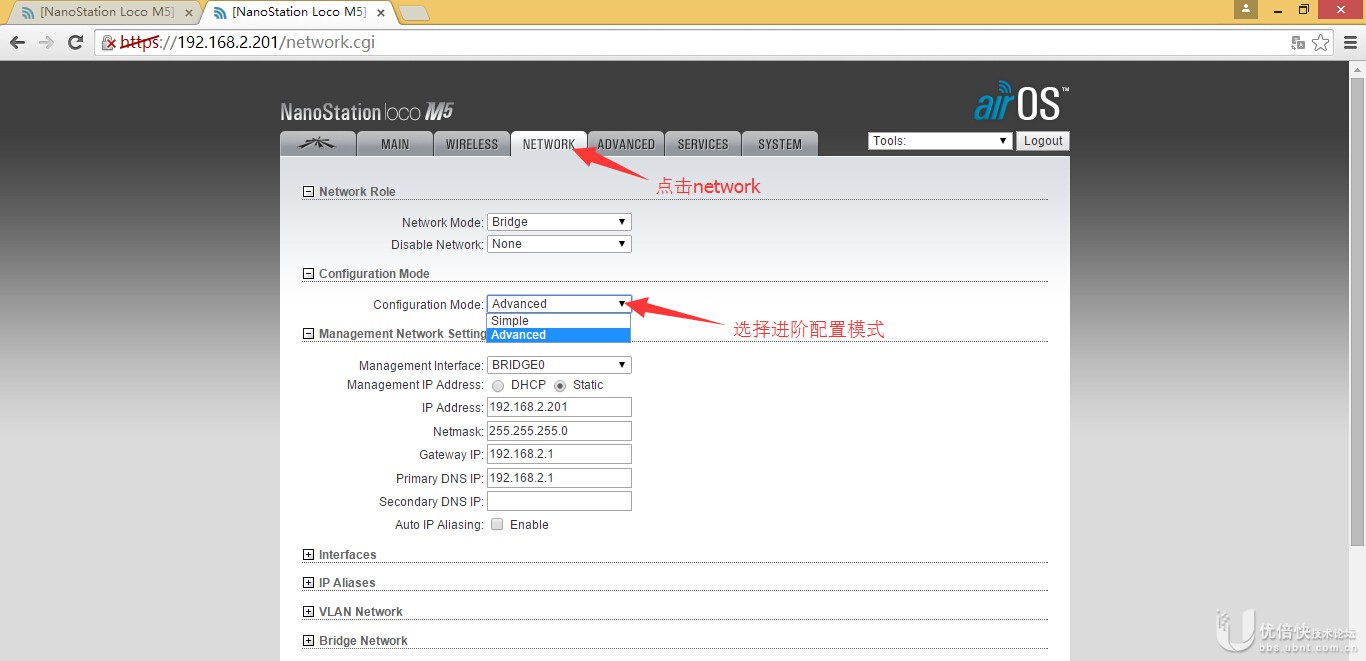The width and height of the screenshot is (1366, 661).
Task: Open the Chrome menu hamburger icon
Action: [1350, 42]
